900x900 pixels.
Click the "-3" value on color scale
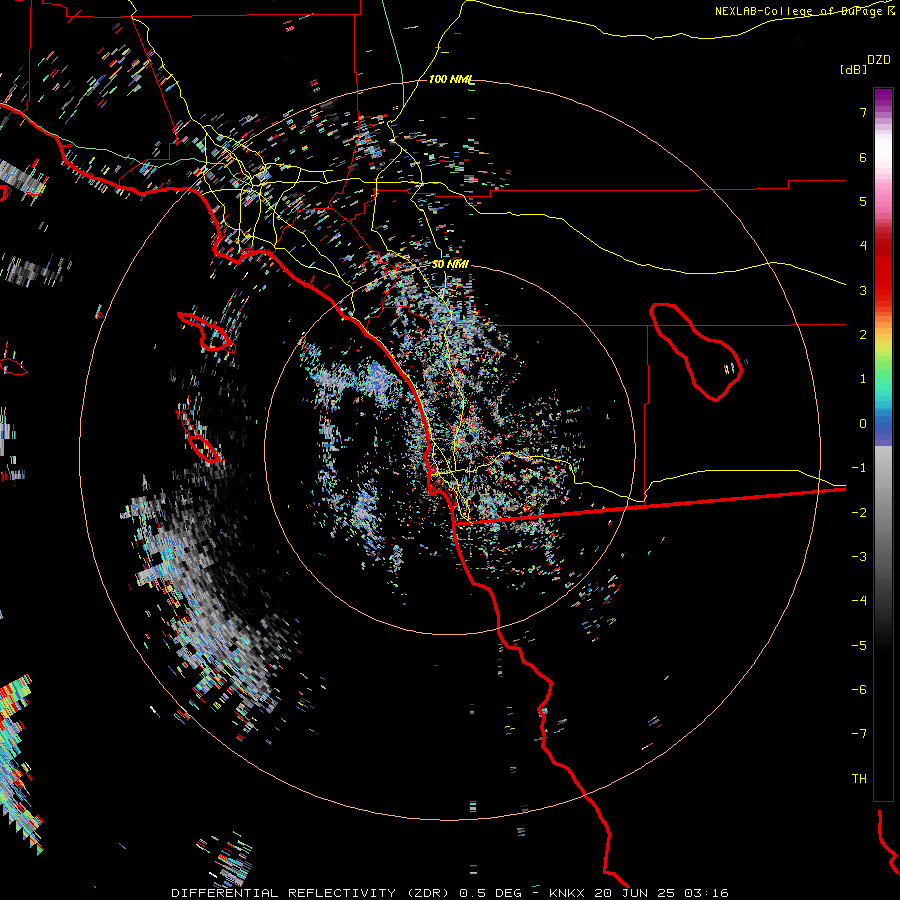[x=859, y=557]
